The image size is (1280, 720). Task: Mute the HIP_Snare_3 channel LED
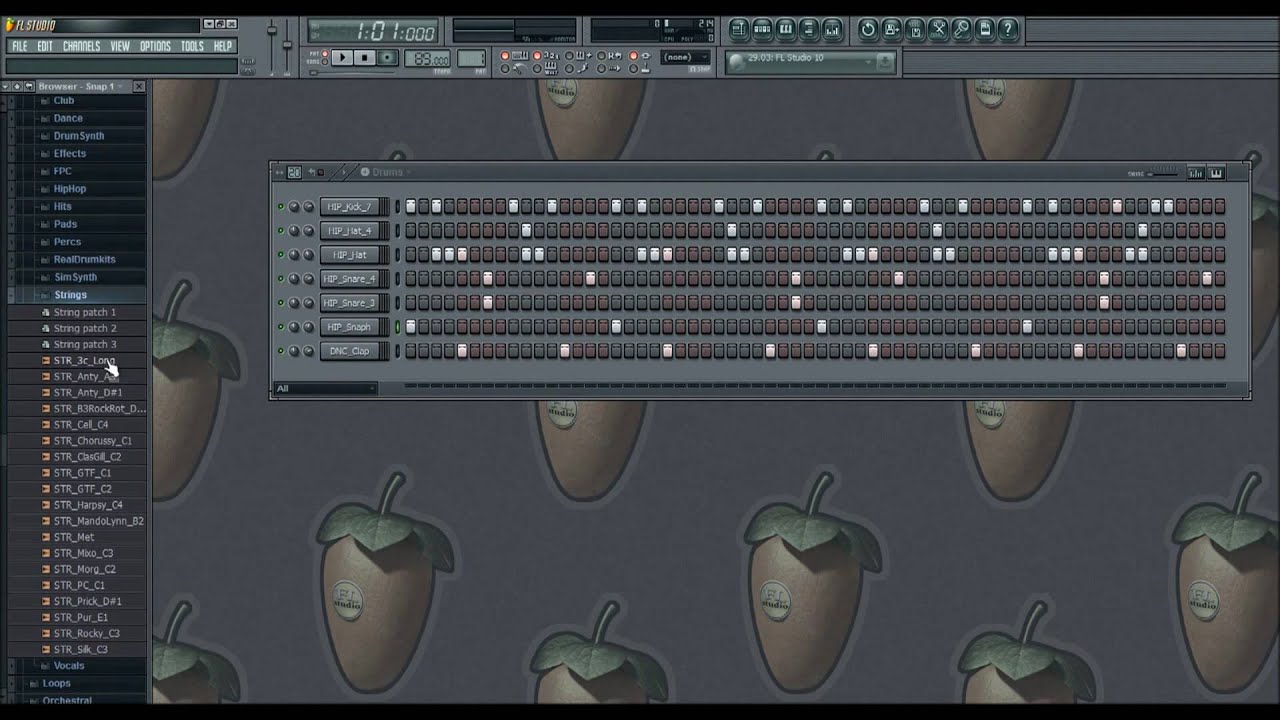pyautogui.click(x=280, y=303)
